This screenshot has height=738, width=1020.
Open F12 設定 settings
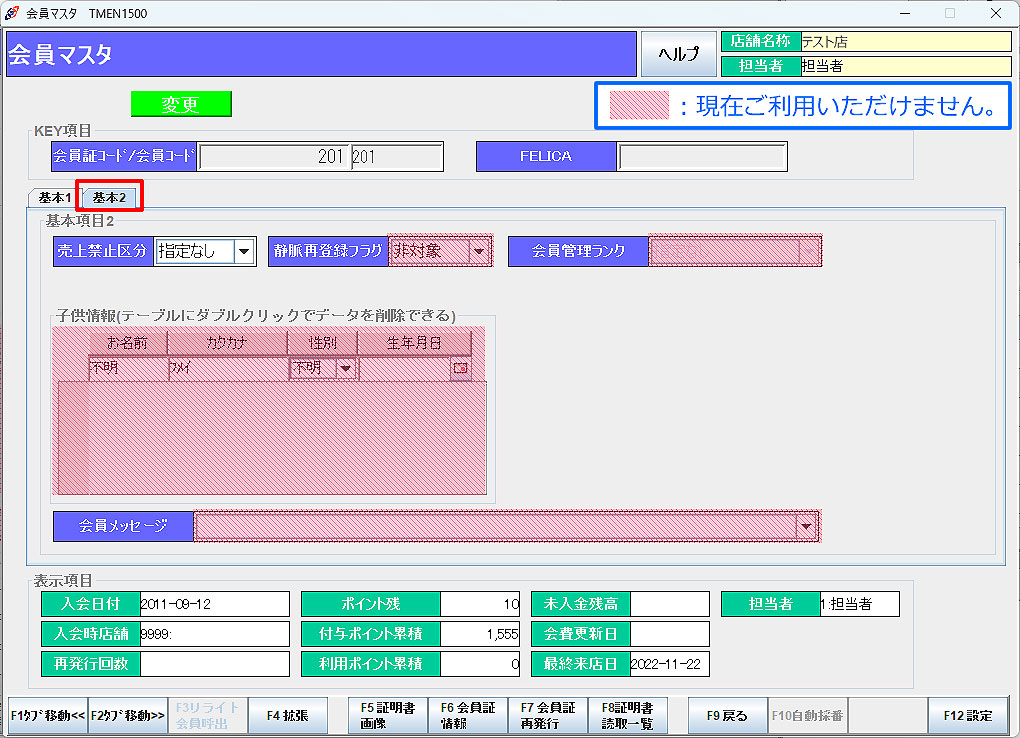968,716
